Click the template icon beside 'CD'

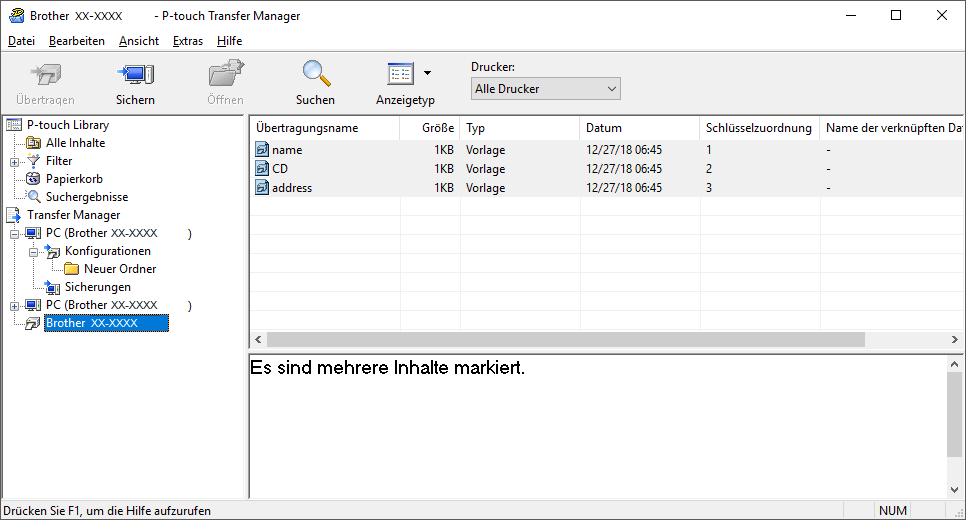click(262, 168)
